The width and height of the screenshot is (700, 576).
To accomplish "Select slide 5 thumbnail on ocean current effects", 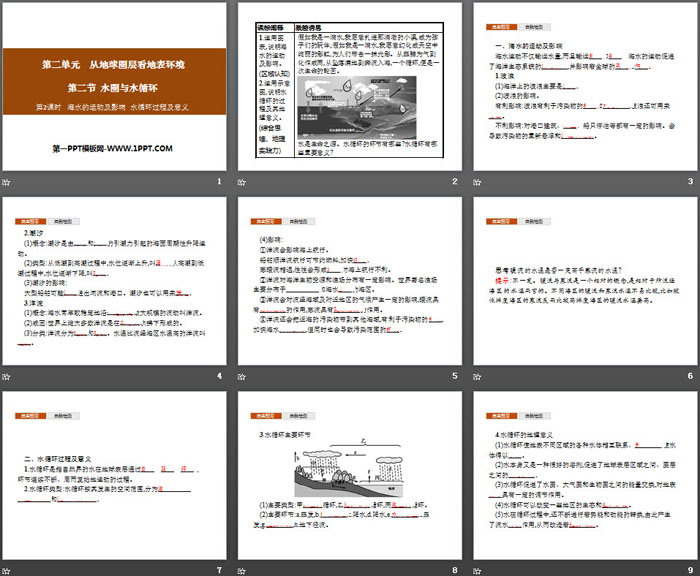I will click(x=350, y=281).
